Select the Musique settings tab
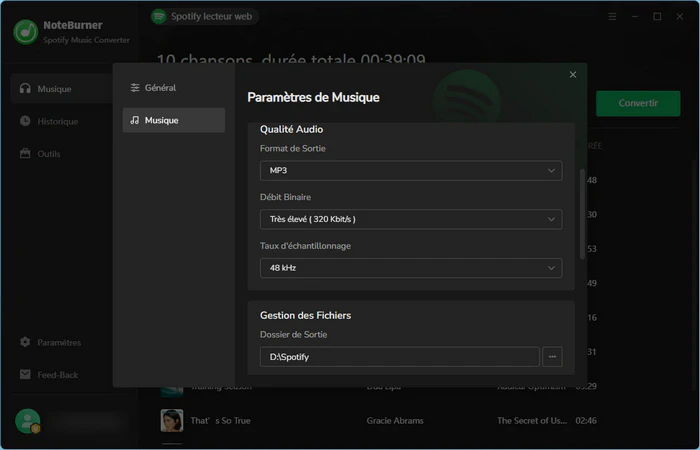 pyautogui.click(x=174, y=120)
